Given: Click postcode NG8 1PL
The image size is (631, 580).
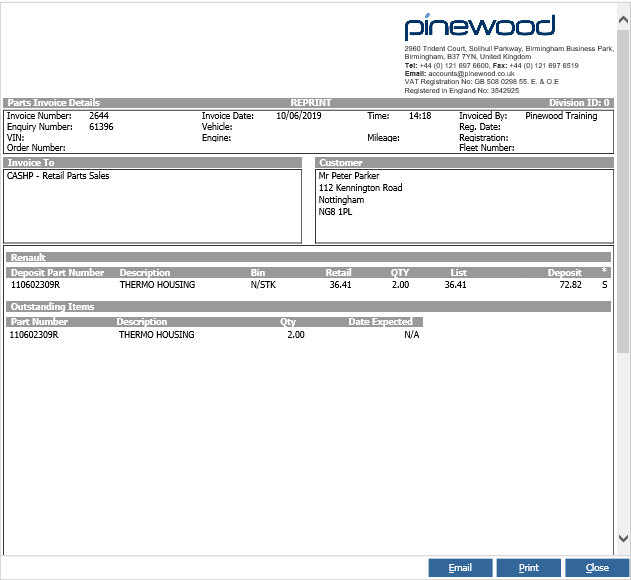Looking at the screenshot, I should point(335,212).
